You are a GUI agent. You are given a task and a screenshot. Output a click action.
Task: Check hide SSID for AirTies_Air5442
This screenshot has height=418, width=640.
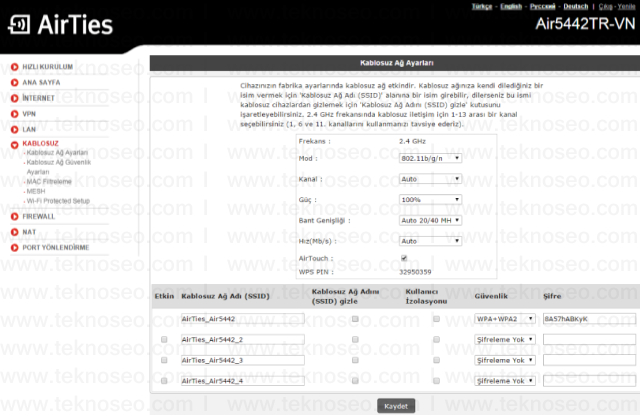(x=355, y=319)
